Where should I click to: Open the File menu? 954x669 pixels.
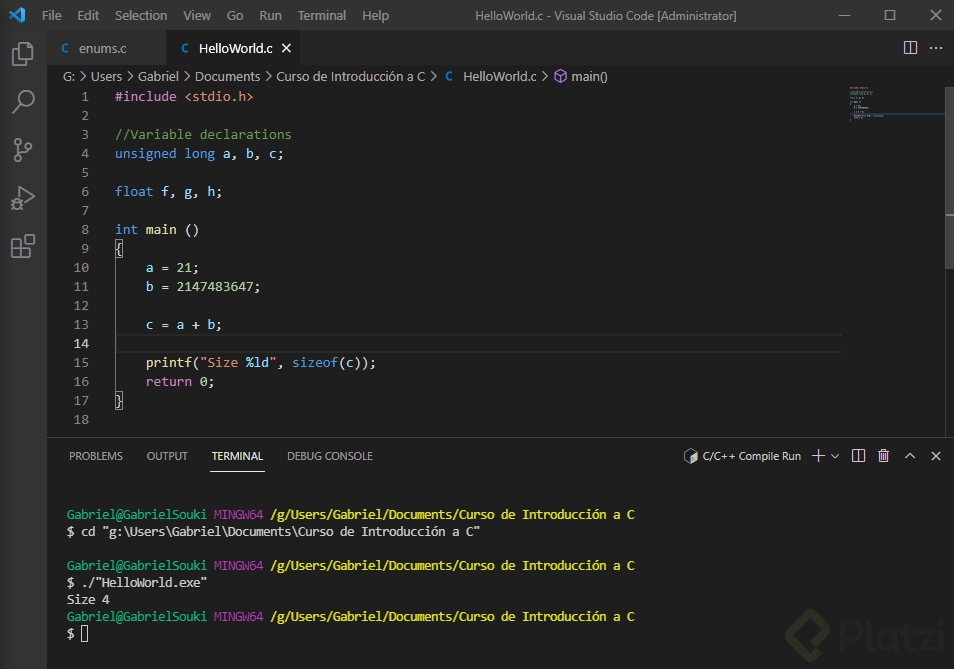point(52,15)
